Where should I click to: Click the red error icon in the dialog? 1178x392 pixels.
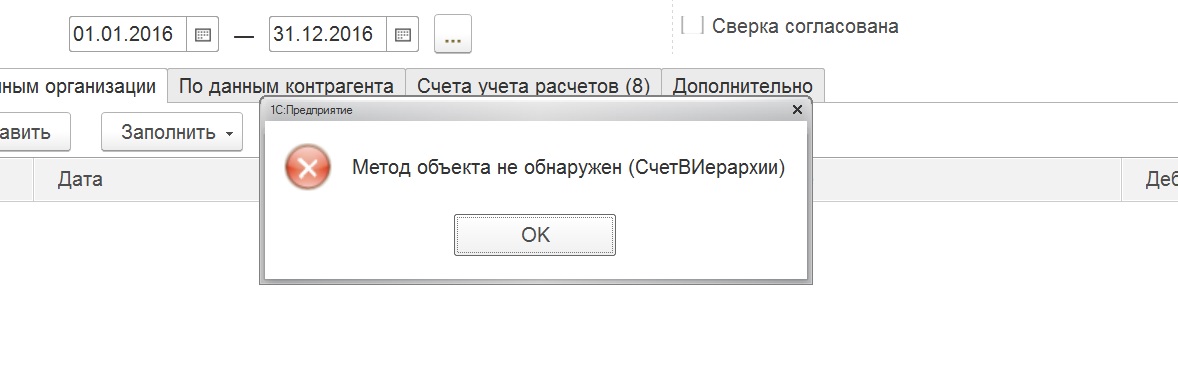(307, 167)
